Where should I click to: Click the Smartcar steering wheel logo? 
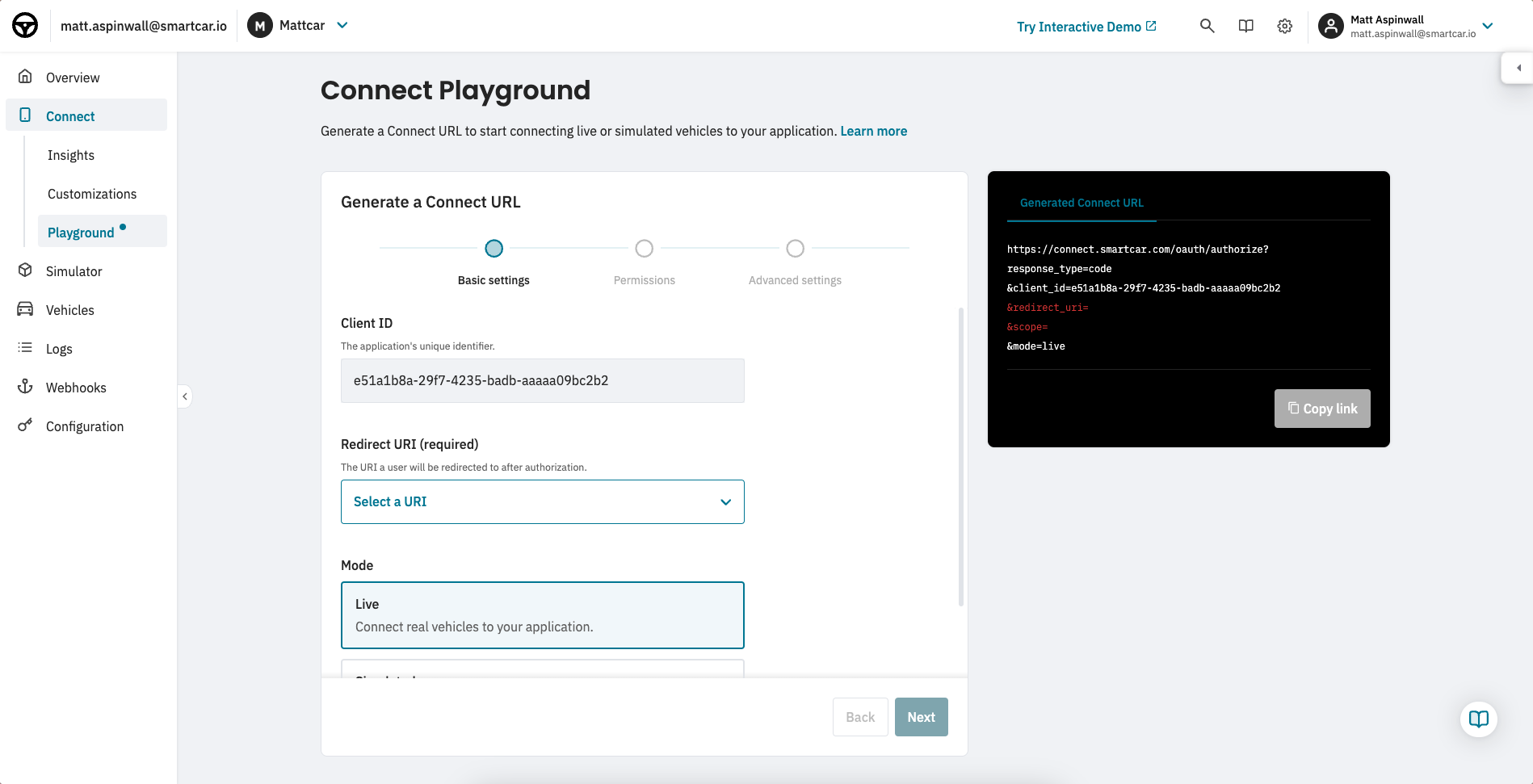[x=25, y=26]
